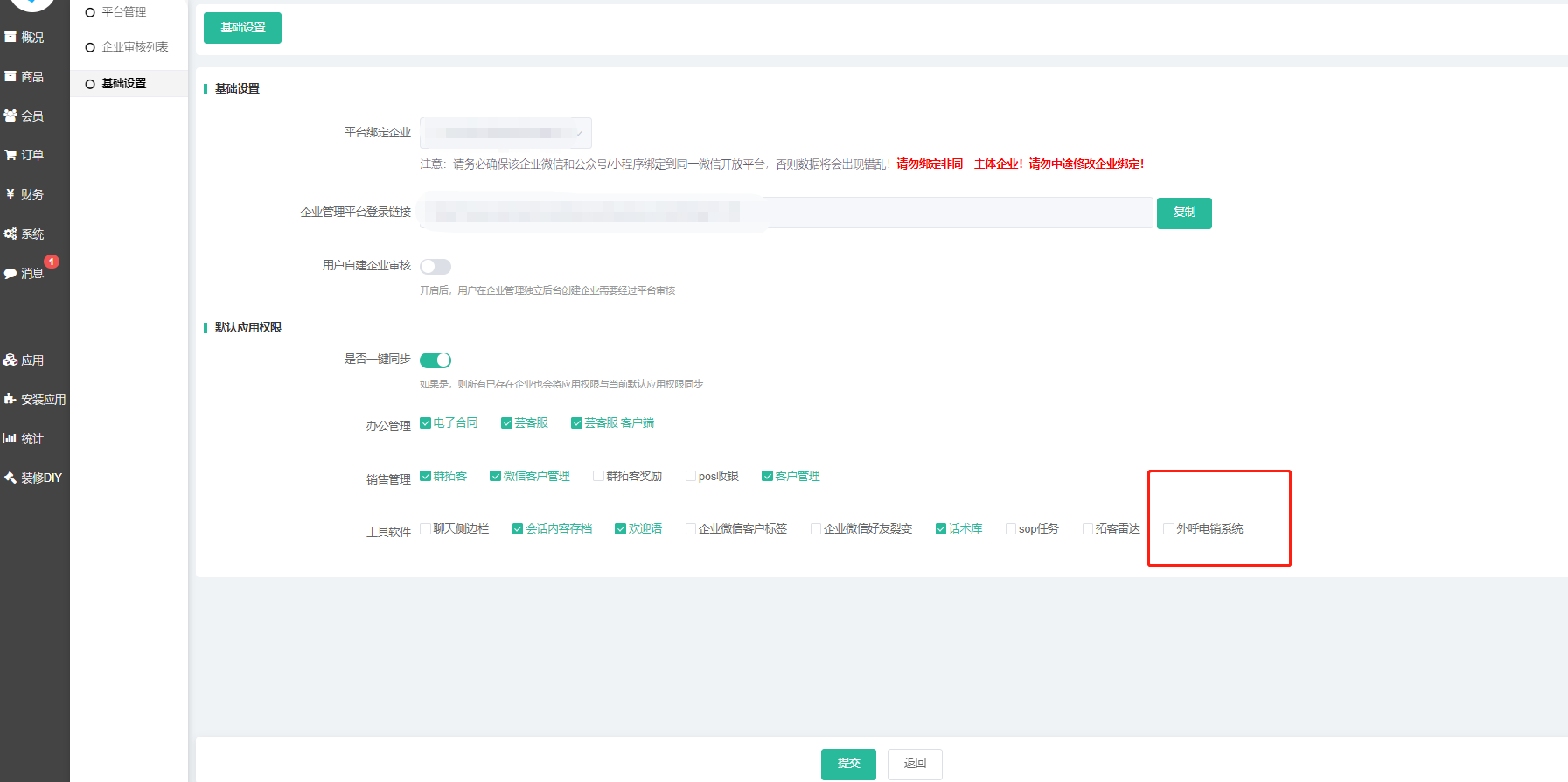The width and height of the screenshot is (1568, 782).
Task: Copy the login link with 复制
Action: pyautogui.click(x=1184, y=213)
